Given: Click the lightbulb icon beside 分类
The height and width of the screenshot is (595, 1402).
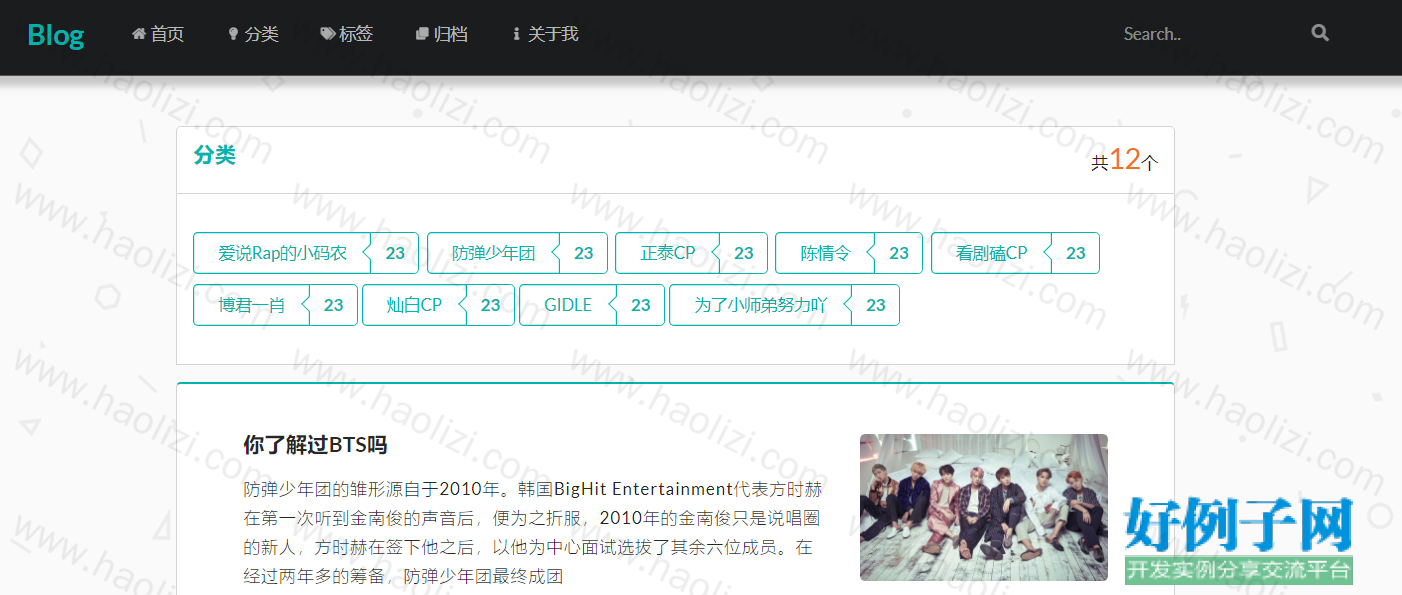Looking at the screenshot, I should coord(233,34).
